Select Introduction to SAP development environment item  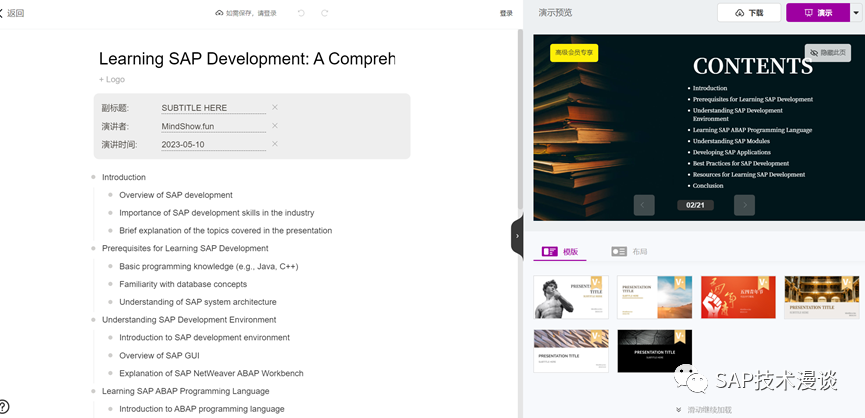(205, 337)
